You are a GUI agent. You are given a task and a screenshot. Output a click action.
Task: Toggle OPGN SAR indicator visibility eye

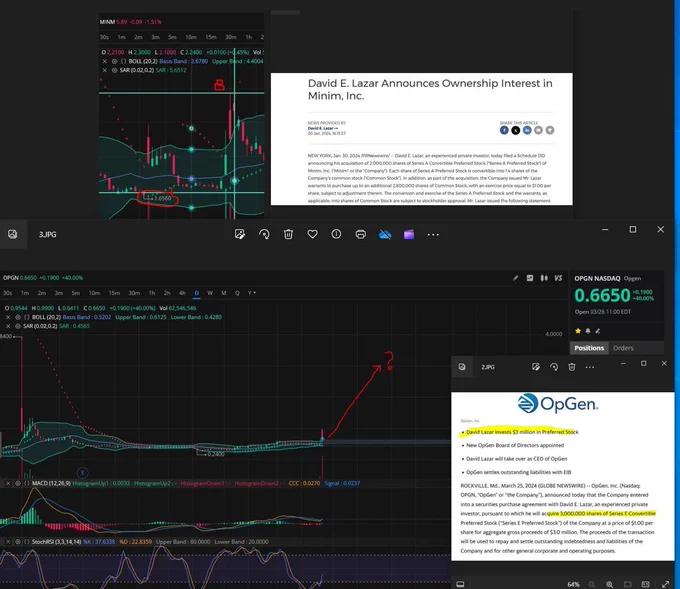point(18,326)
